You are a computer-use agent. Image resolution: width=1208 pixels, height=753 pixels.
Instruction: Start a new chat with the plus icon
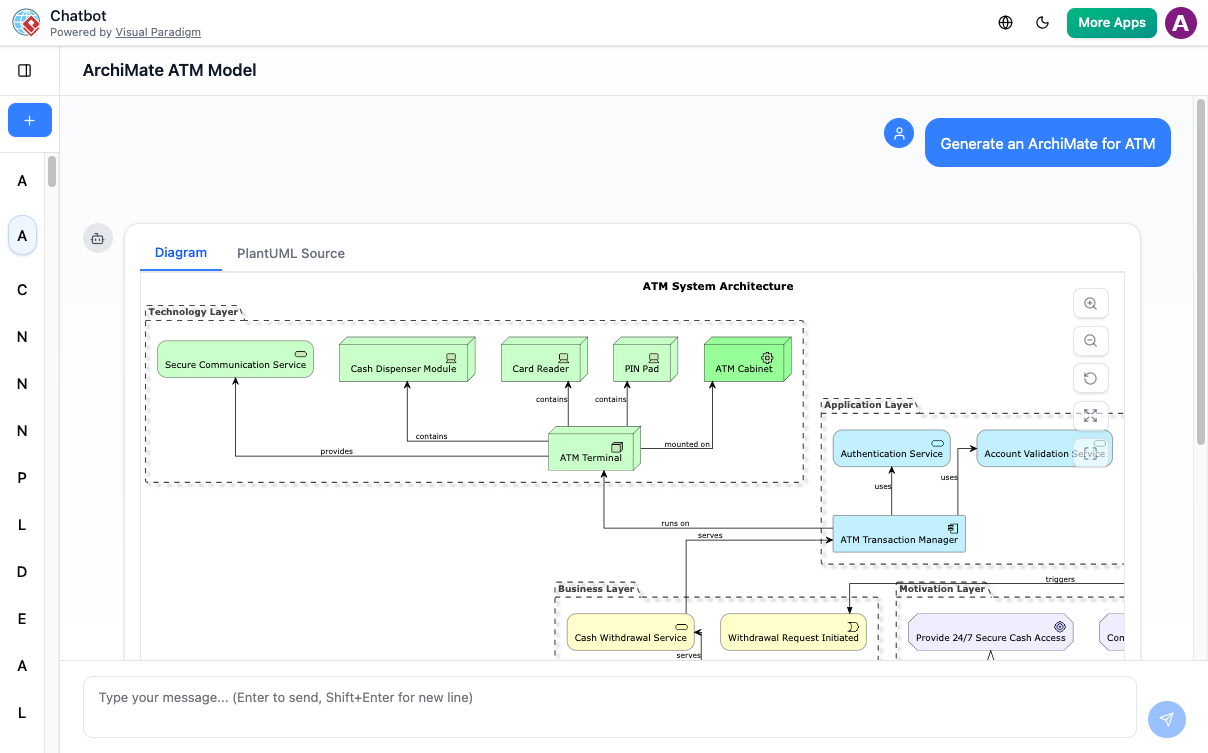click(29, 119)
